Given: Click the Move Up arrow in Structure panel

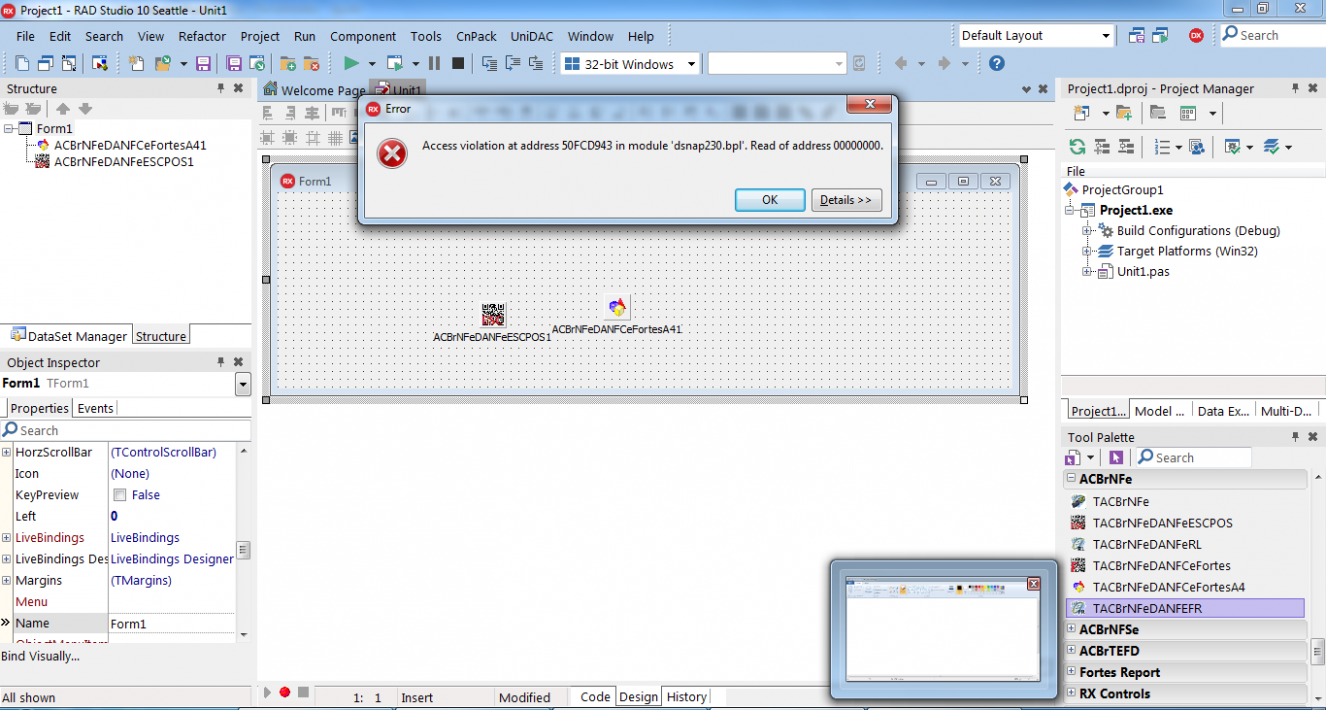Looking at the screenshot, I should pos(63,109).
